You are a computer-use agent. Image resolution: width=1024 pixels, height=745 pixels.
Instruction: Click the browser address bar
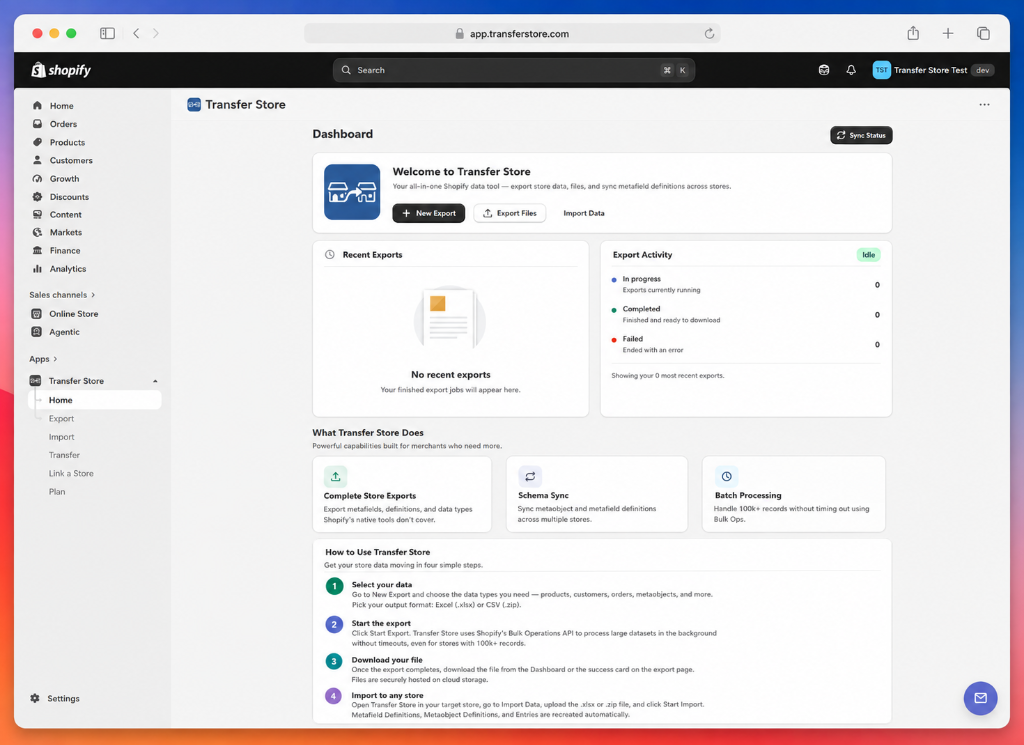tap(512, 33)
